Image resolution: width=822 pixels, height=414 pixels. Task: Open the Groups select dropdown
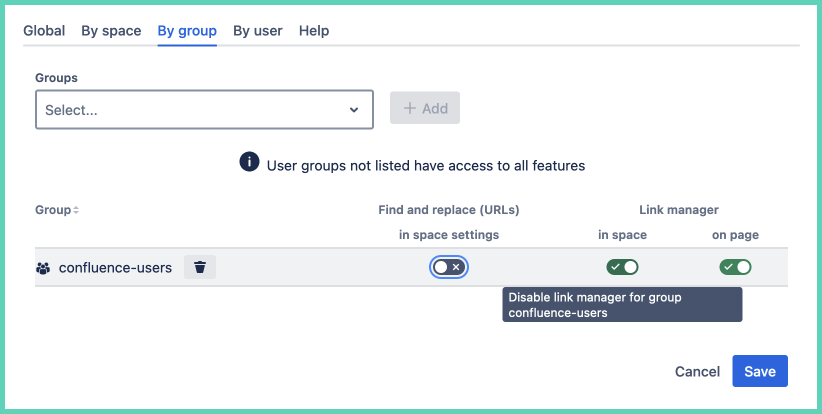click(x=190, y=110)
